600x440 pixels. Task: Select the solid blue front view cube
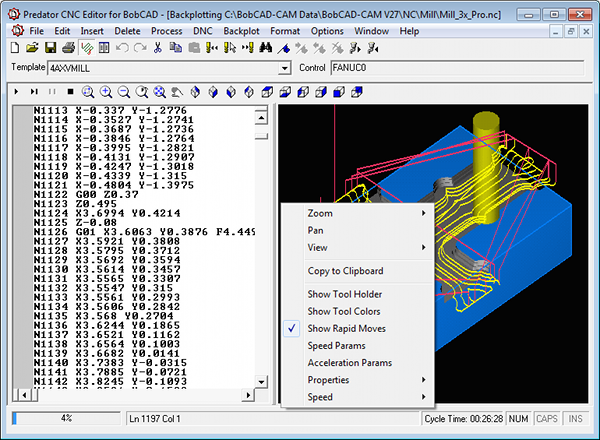pos(339,92)
